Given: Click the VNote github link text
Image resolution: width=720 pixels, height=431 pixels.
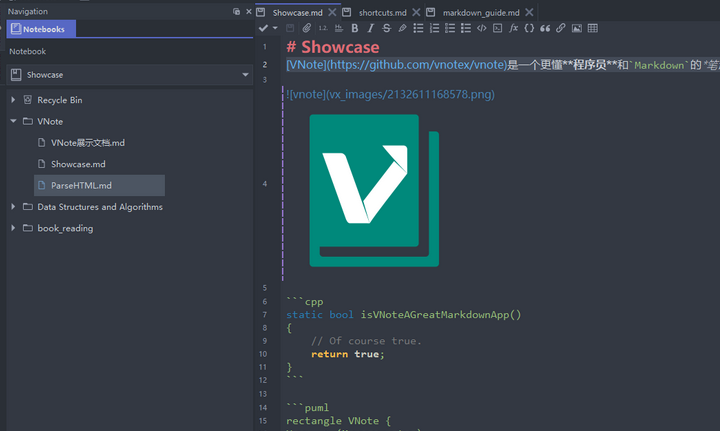Looking at the screenshot, I should coord(396,65).
